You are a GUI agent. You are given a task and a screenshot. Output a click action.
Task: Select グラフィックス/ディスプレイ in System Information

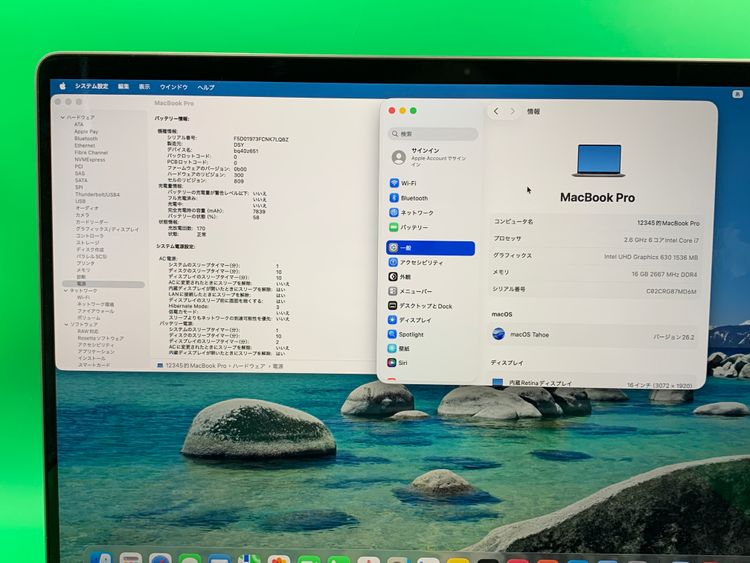coord(108,229)
